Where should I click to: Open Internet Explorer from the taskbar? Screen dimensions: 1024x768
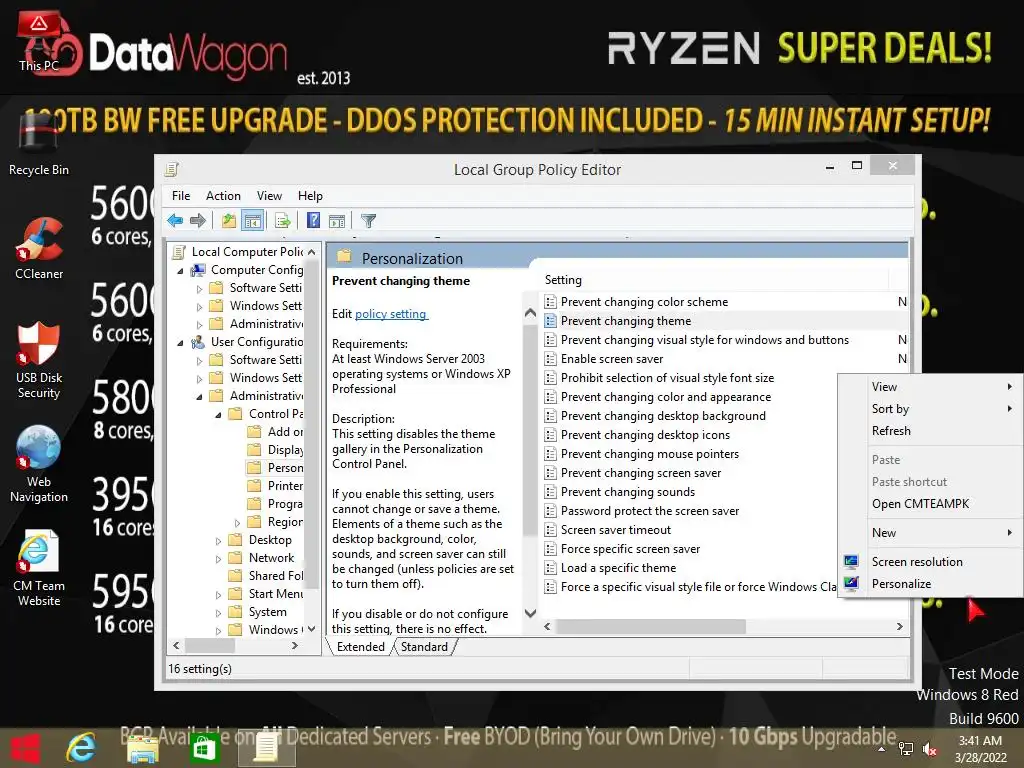pyautogui.click(x=81, y=748)
